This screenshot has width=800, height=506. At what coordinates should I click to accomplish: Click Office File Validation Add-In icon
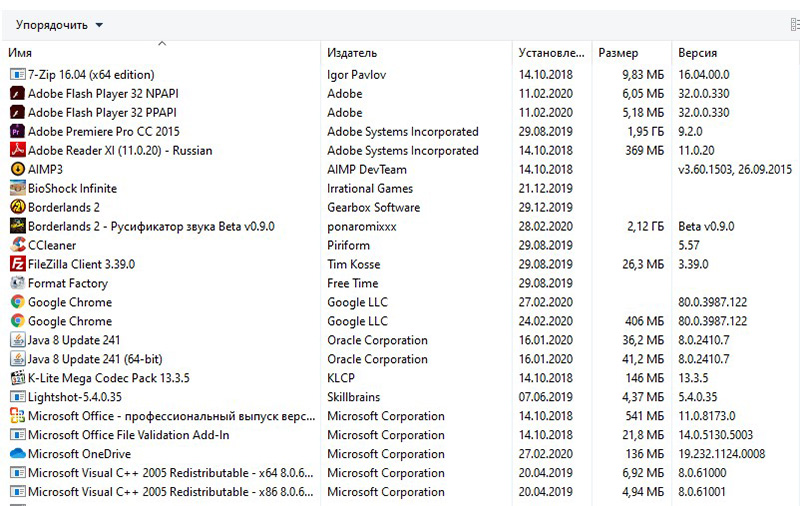[x=17, y=435]
